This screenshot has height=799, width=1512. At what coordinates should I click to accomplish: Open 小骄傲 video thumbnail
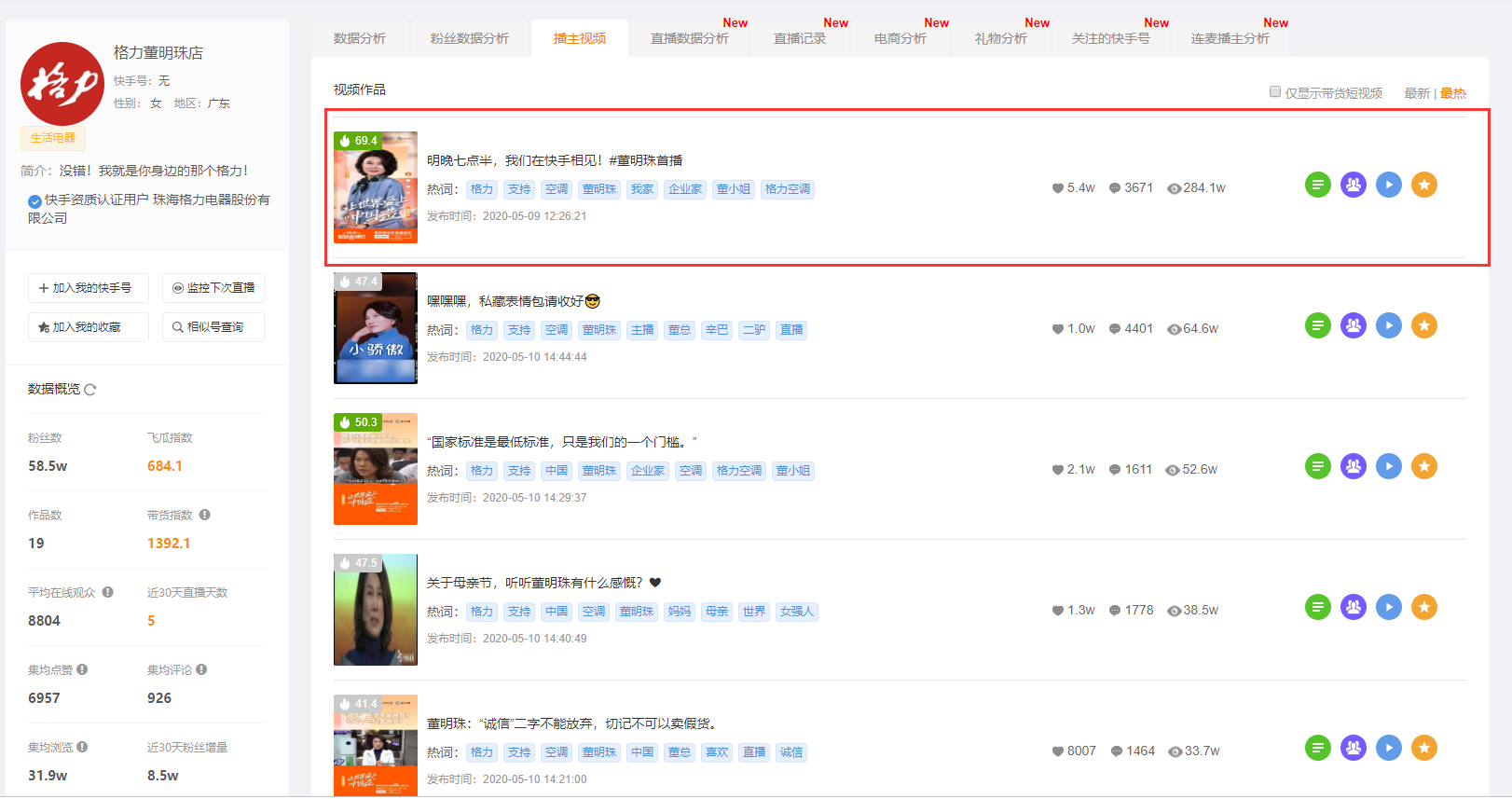(x=376, y=328)
